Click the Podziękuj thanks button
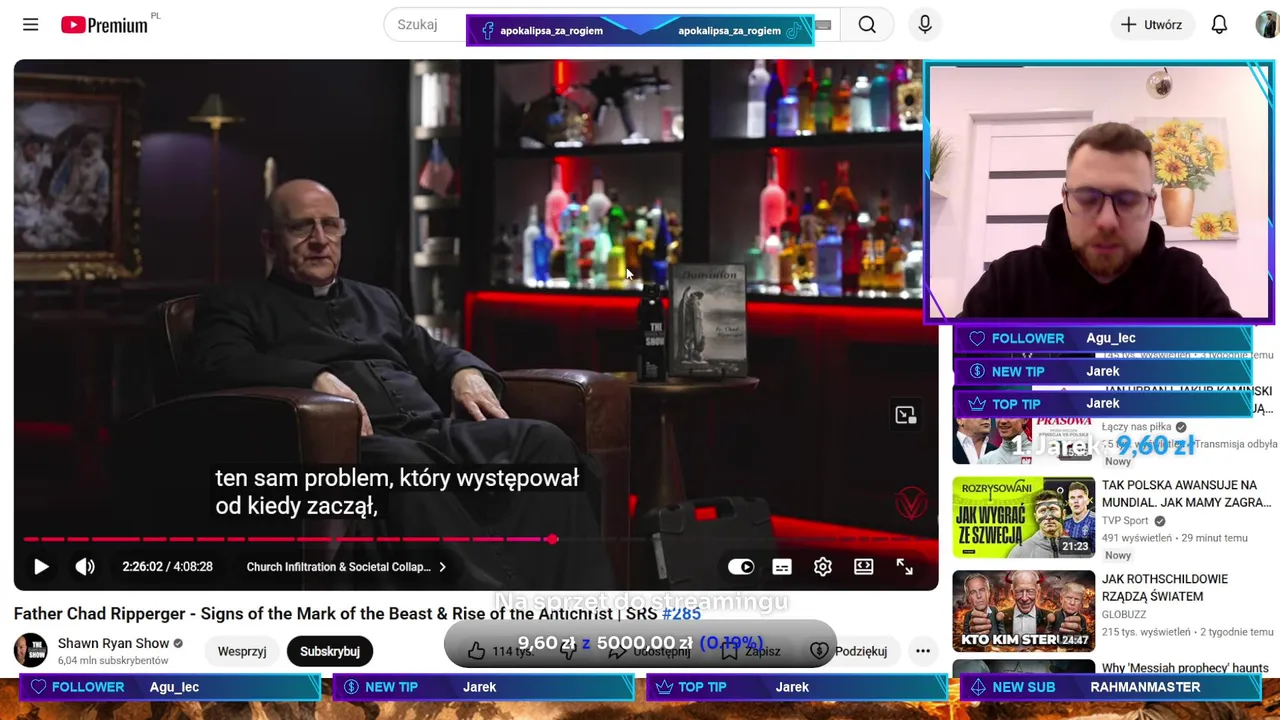Viewport: 1280px width, 720px height. coord(849,651)
